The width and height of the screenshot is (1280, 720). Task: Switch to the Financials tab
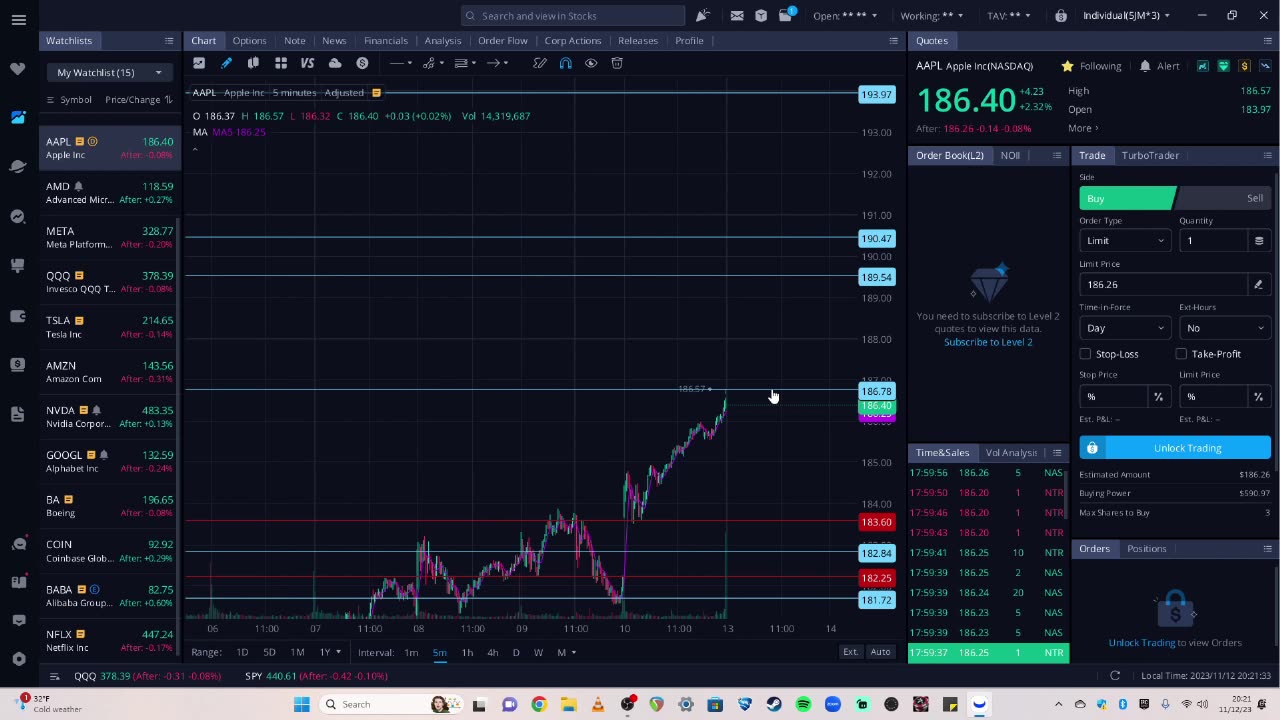coord(385,40)
